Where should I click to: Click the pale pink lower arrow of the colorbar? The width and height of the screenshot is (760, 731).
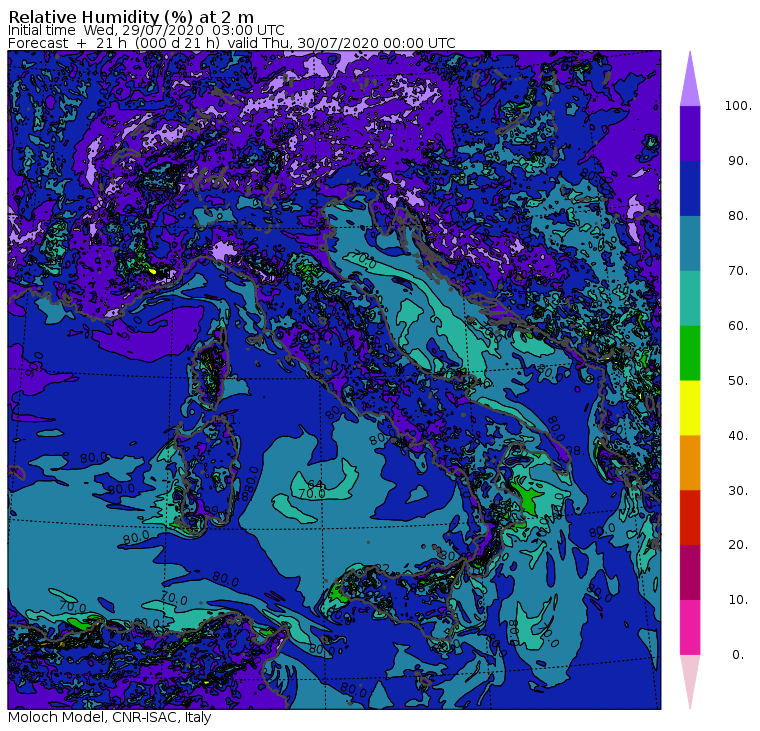[x=690, y=679]
